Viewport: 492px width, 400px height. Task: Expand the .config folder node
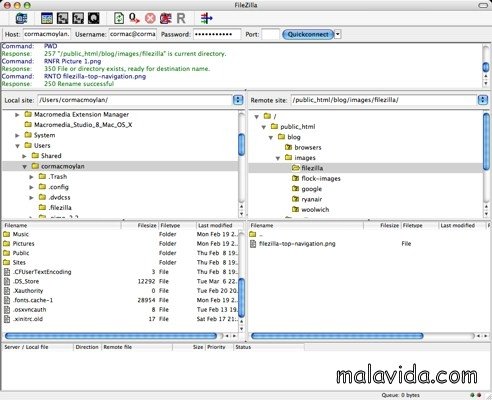pyautogui.click(x=31, y=187)
